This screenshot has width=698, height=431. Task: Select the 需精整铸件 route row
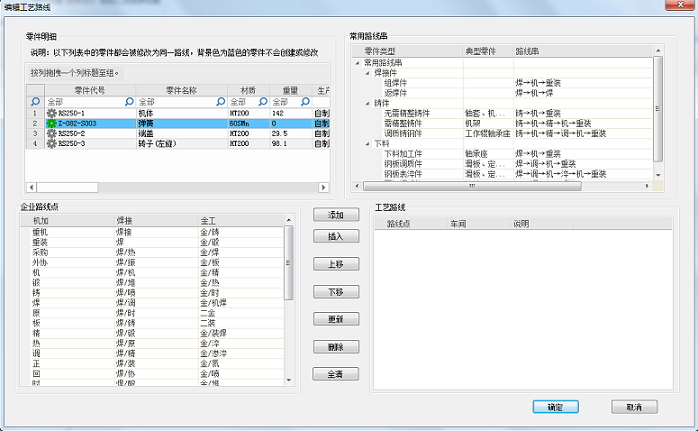(503, 123)
